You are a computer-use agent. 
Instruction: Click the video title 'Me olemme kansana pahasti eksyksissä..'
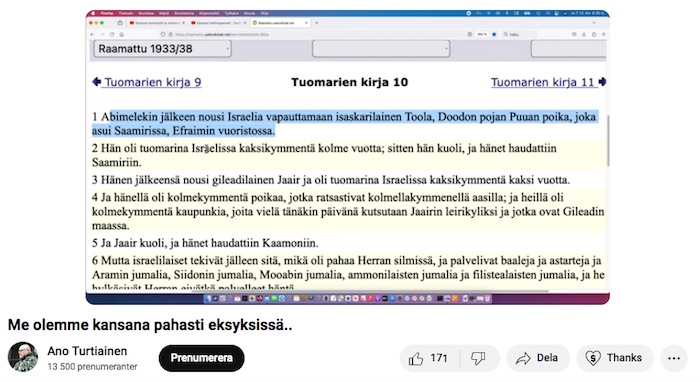pos(150,325)
